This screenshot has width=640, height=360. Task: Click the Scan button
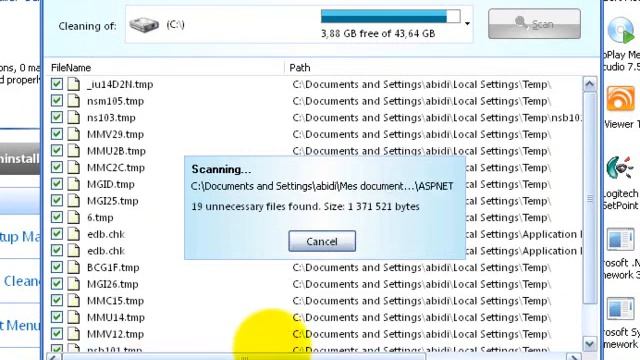click(534, 24)
